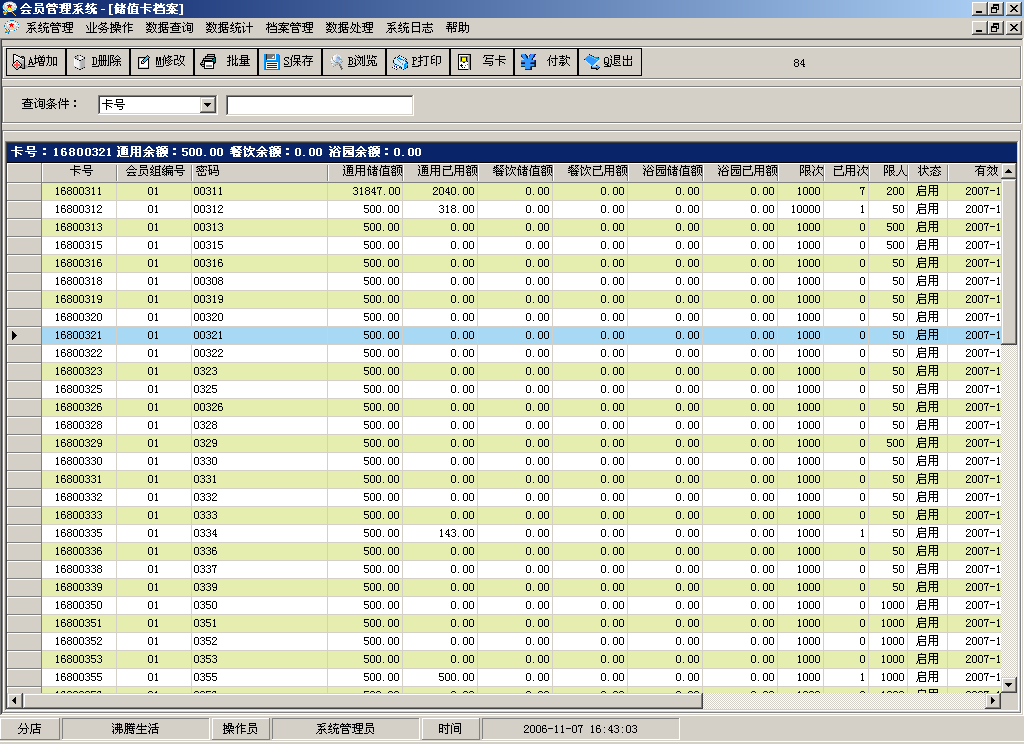Select the row with card number 16800335
1024x744 pixels.
tap(78, 533)
